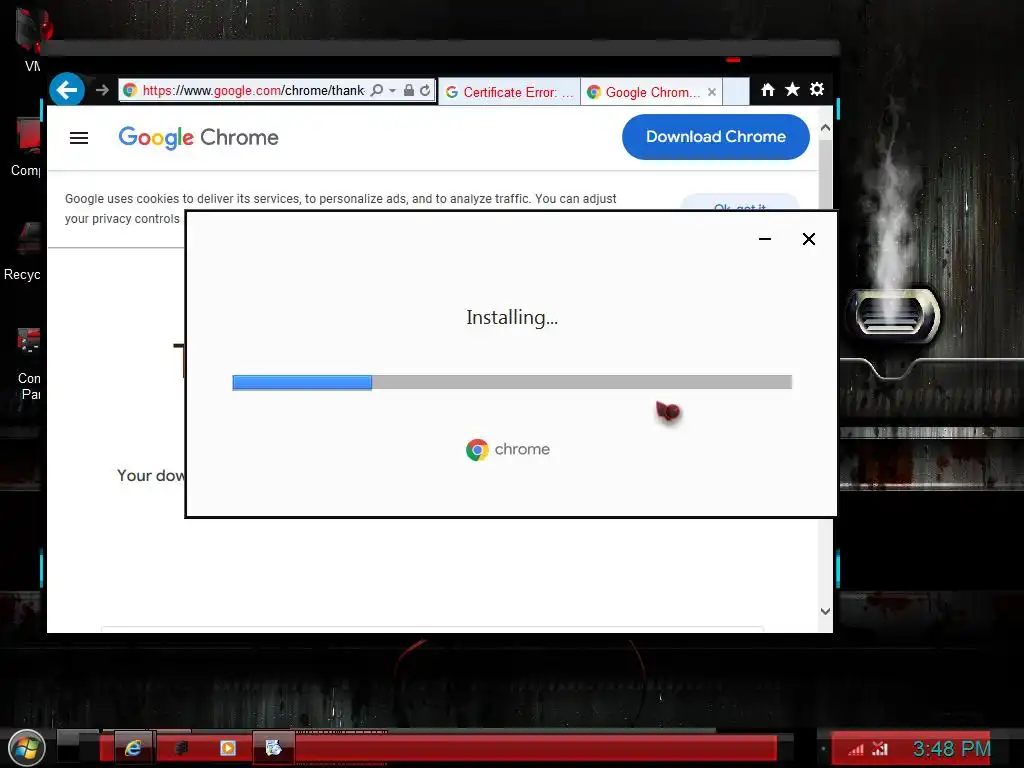Screen dimensions: 1024x768
Task: Expand the address bar dropdown arrow
Action: pyautogui.click(x=392, y=91)
